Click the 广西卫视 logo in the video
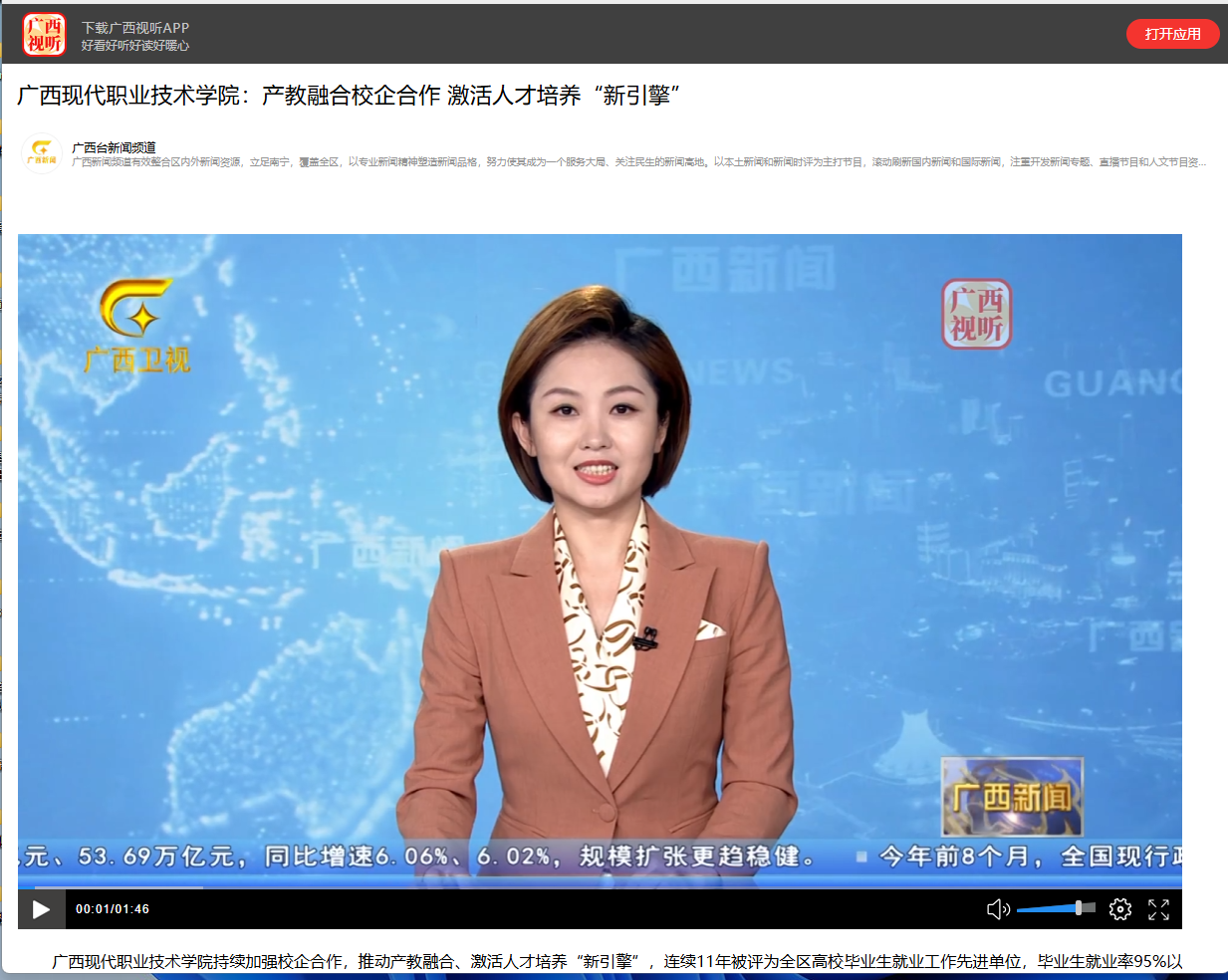This screenshot has height=980, width=1228. pos(137,326)
